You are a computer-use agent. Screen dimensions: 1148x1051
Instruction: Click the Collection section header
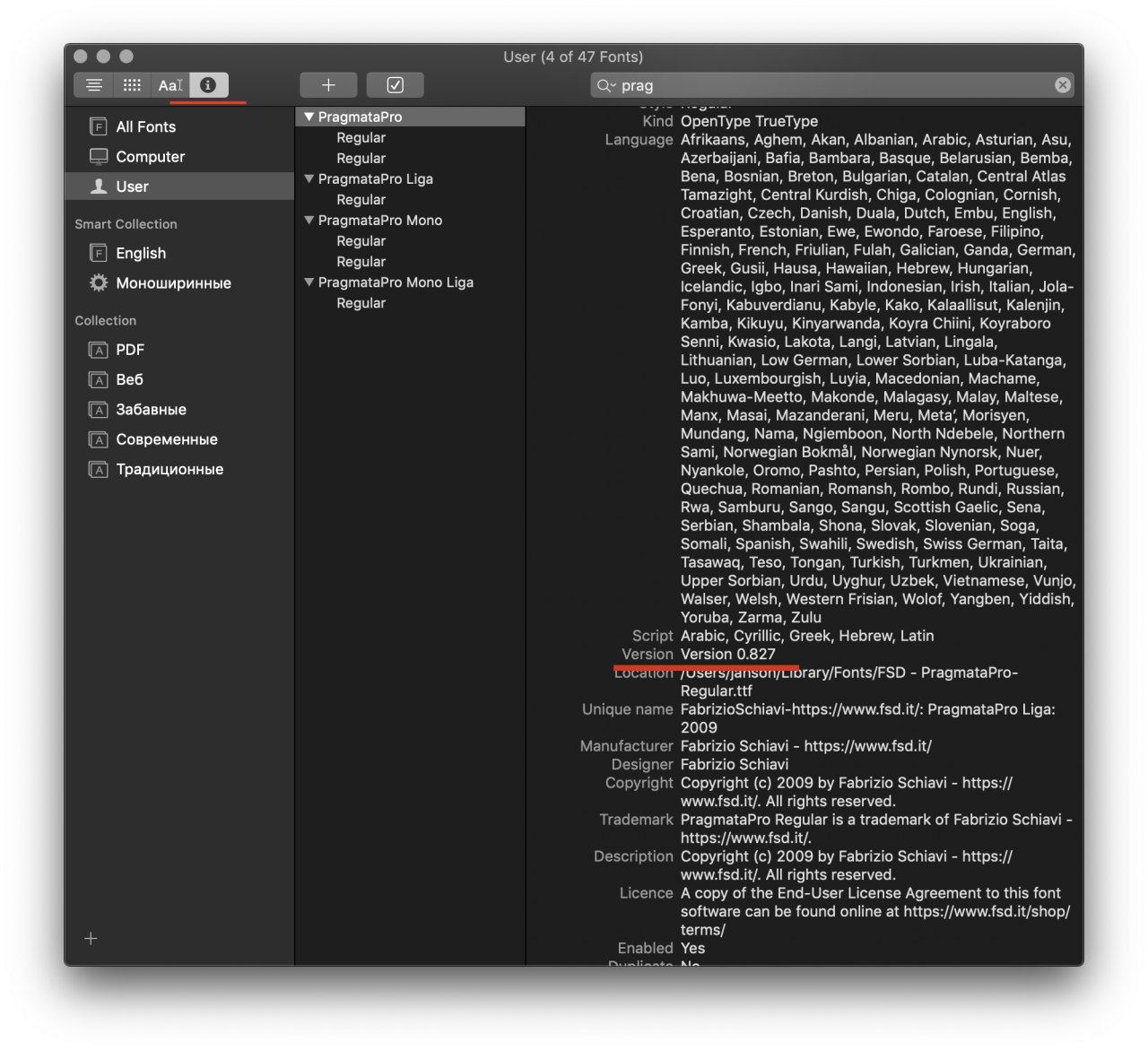(x=106, y=320)
